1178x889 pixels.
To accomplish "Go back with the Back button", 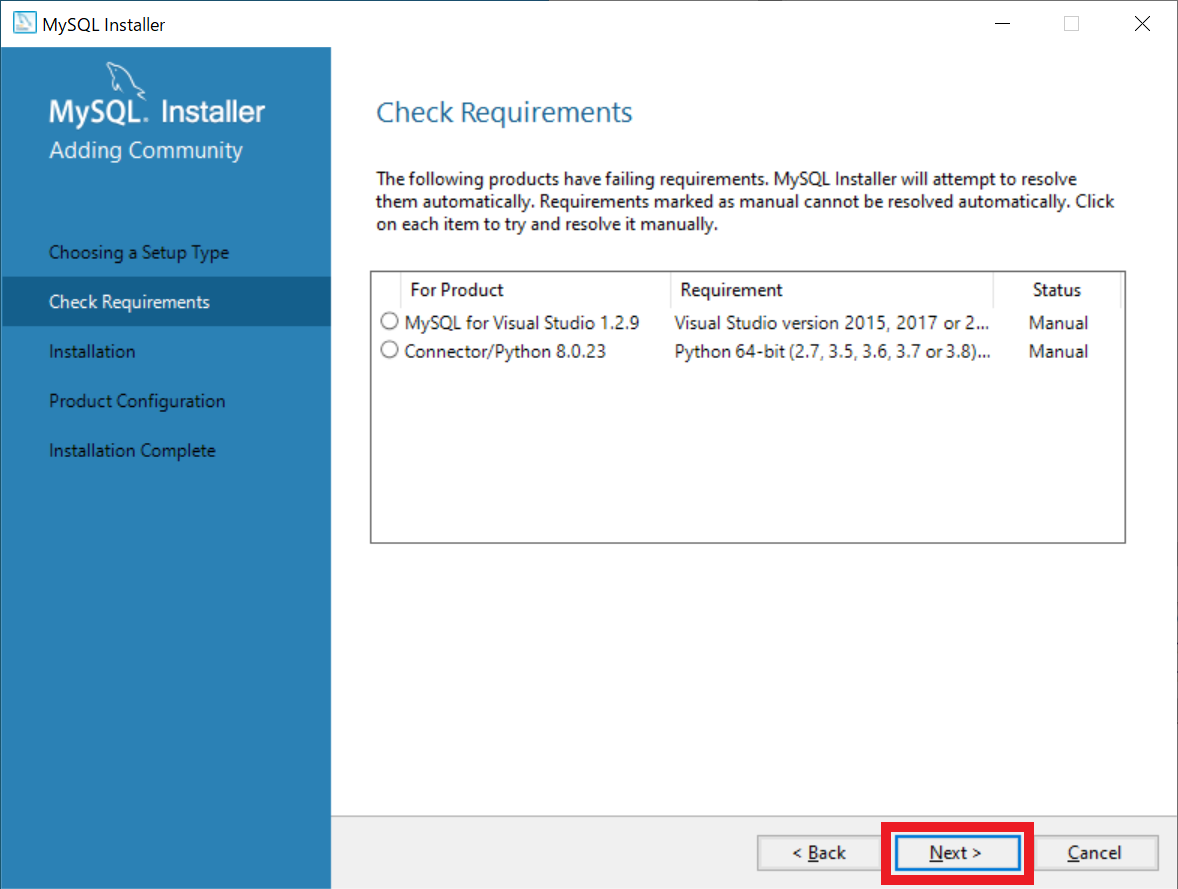I will (x=819, y=853).
